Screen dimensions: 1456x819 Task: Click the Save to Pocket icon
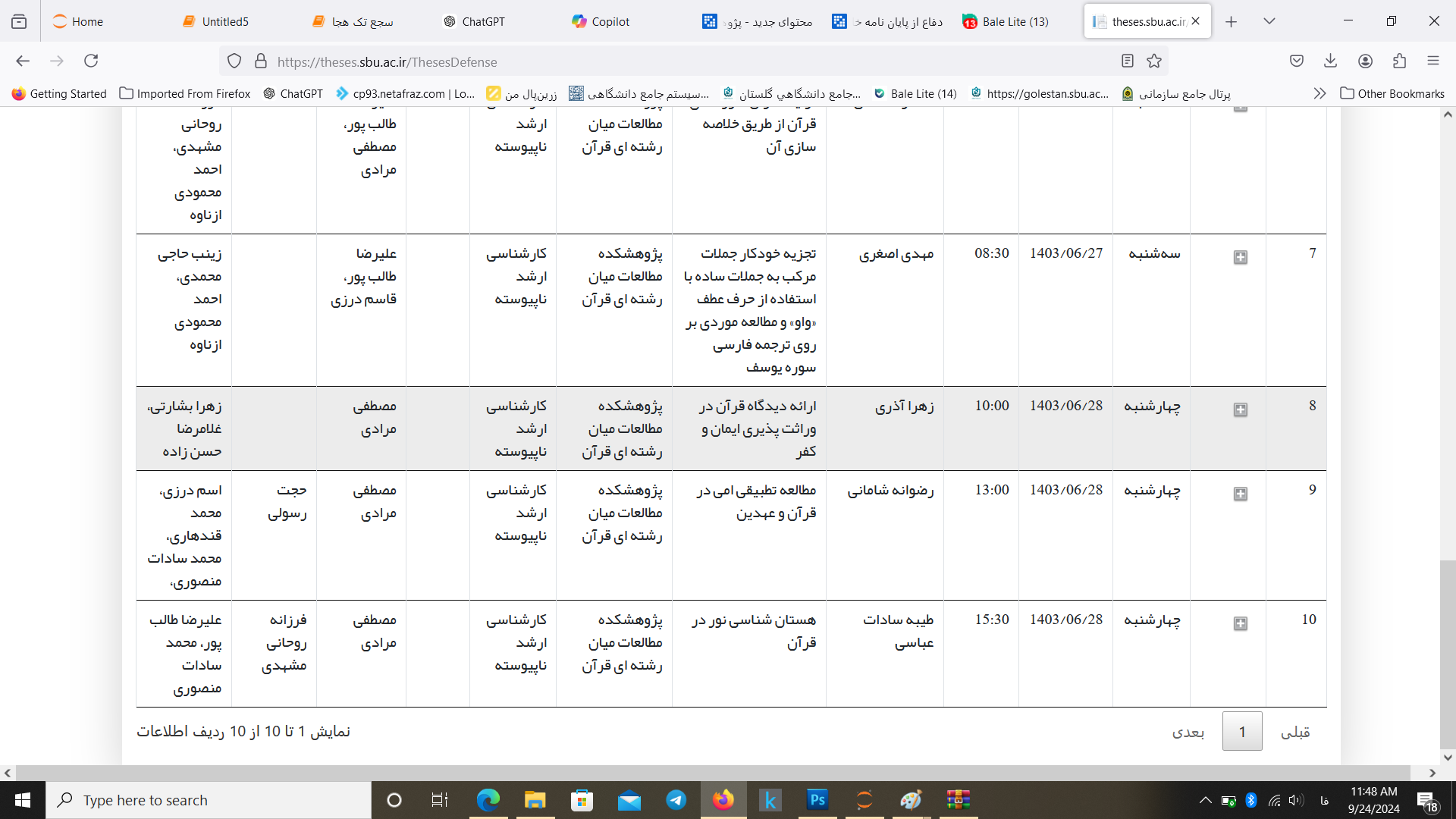coord(1297,61)
